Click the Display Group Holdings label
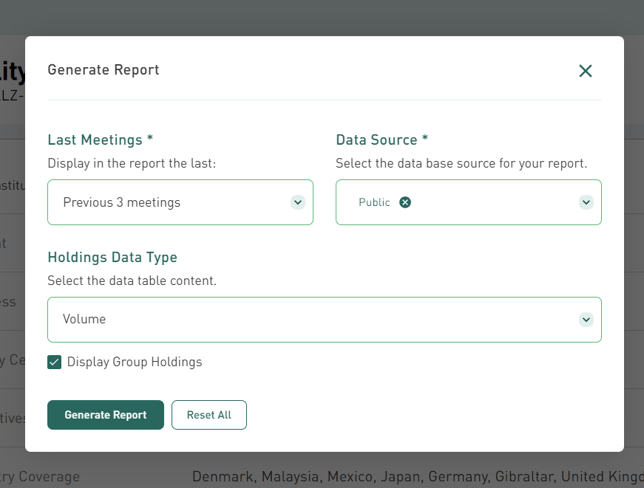The width and height of the screenshot is (644, 488). (x=135, y=362)
